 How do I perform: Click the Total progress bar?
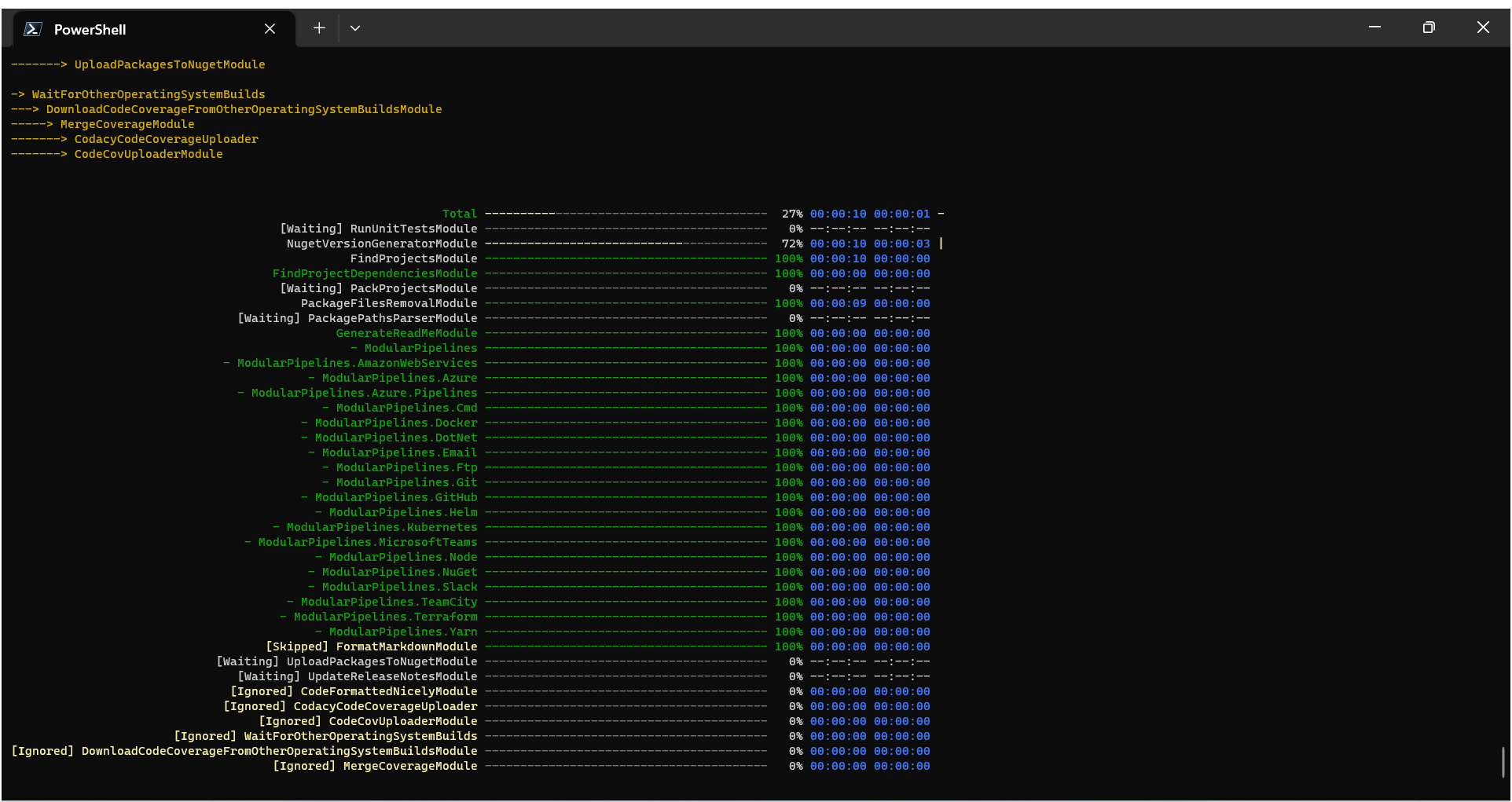coord(626,214)
